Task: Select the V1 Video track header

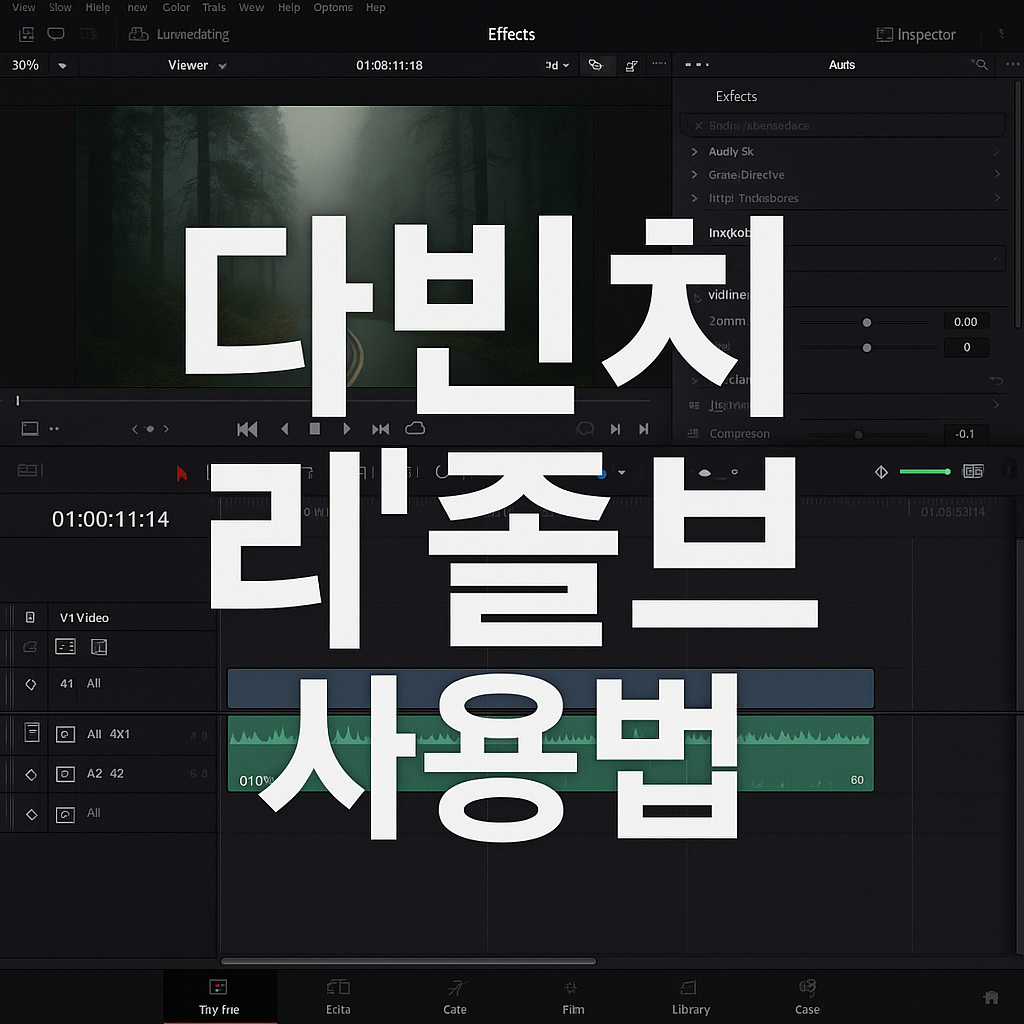Action: coord(84,617)
